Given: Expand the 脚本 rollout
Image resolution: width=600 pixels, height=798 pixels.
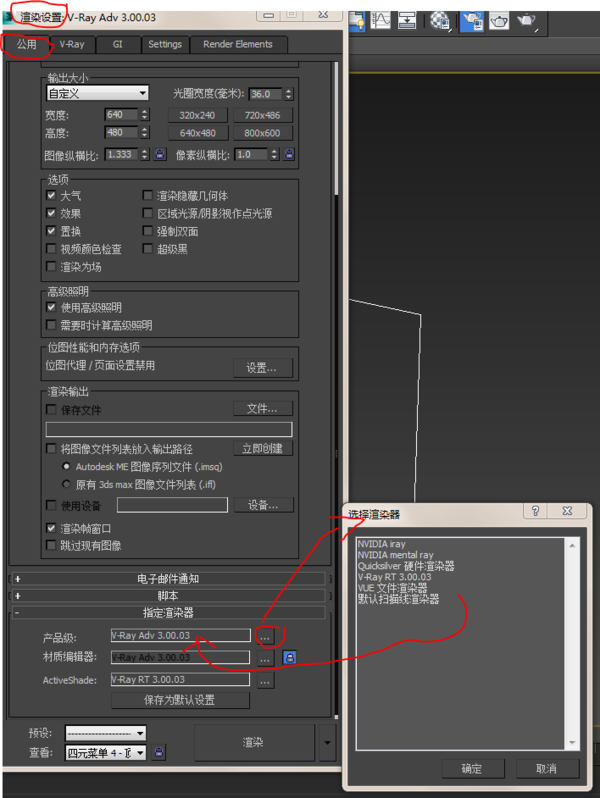Looking at the screenshot, I should coord(168,595).
